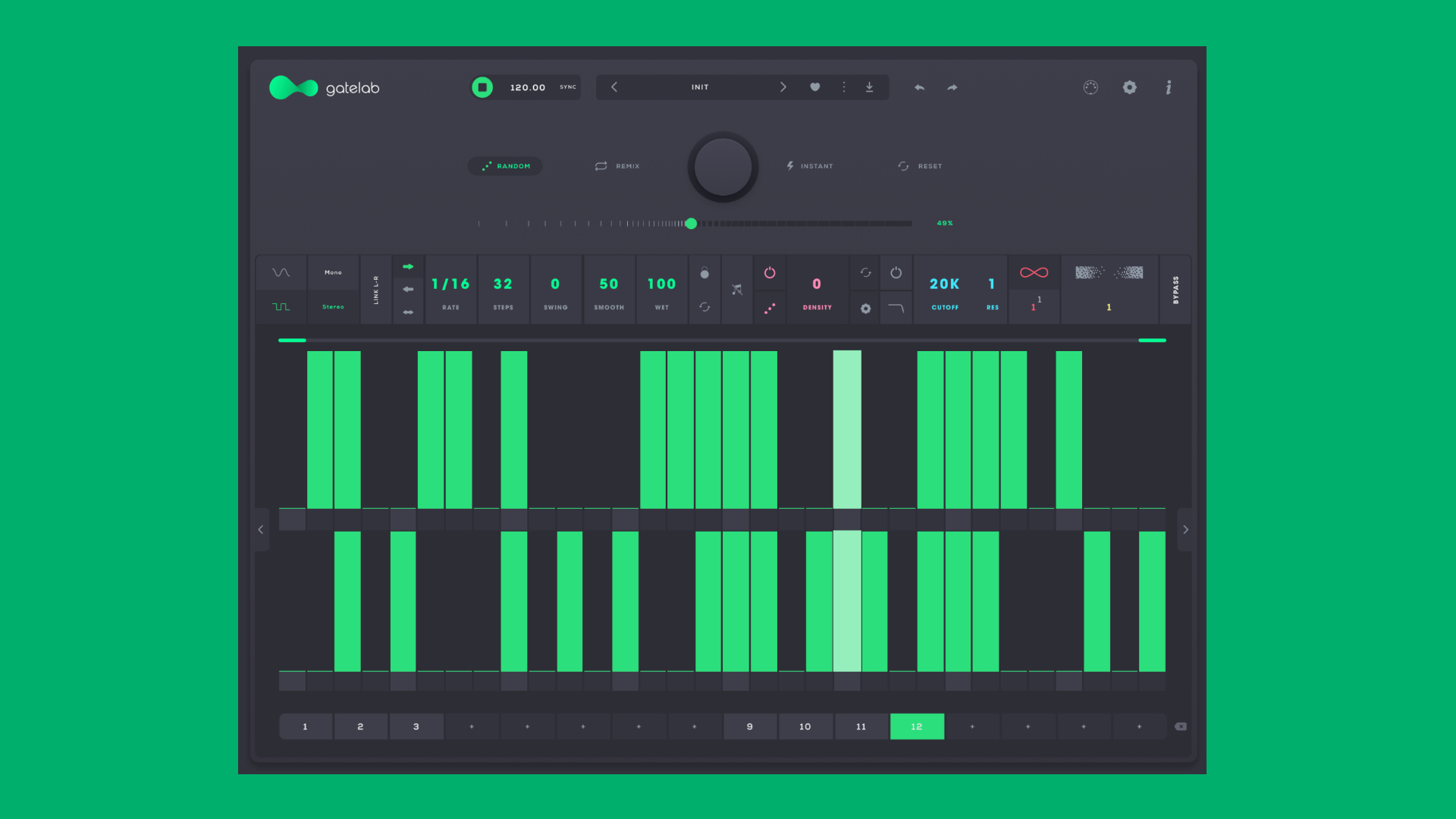
Task: Go to next preset with right chevron
Action: point(783,87)
